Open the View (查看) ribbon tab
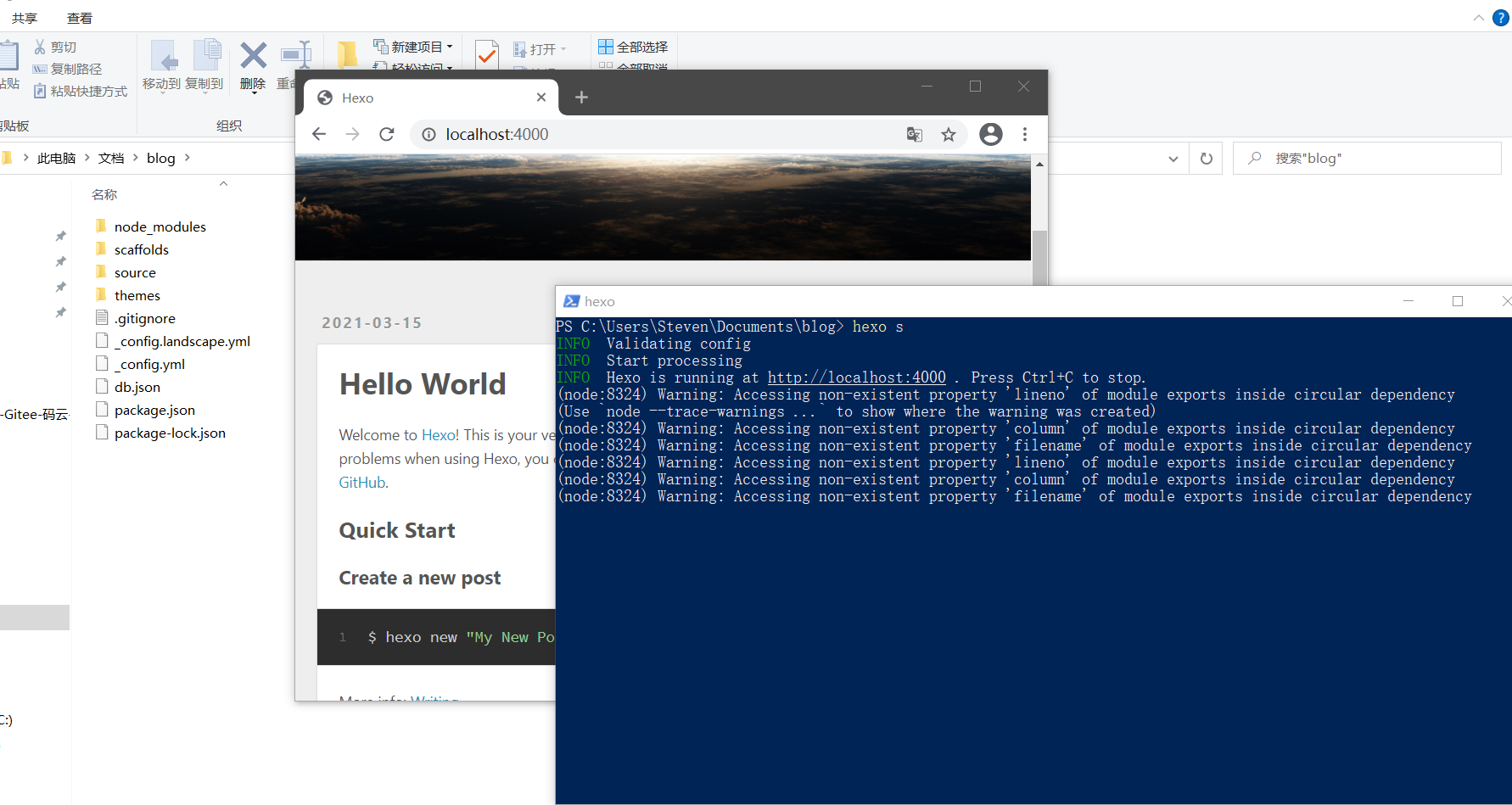 [79, 18]
